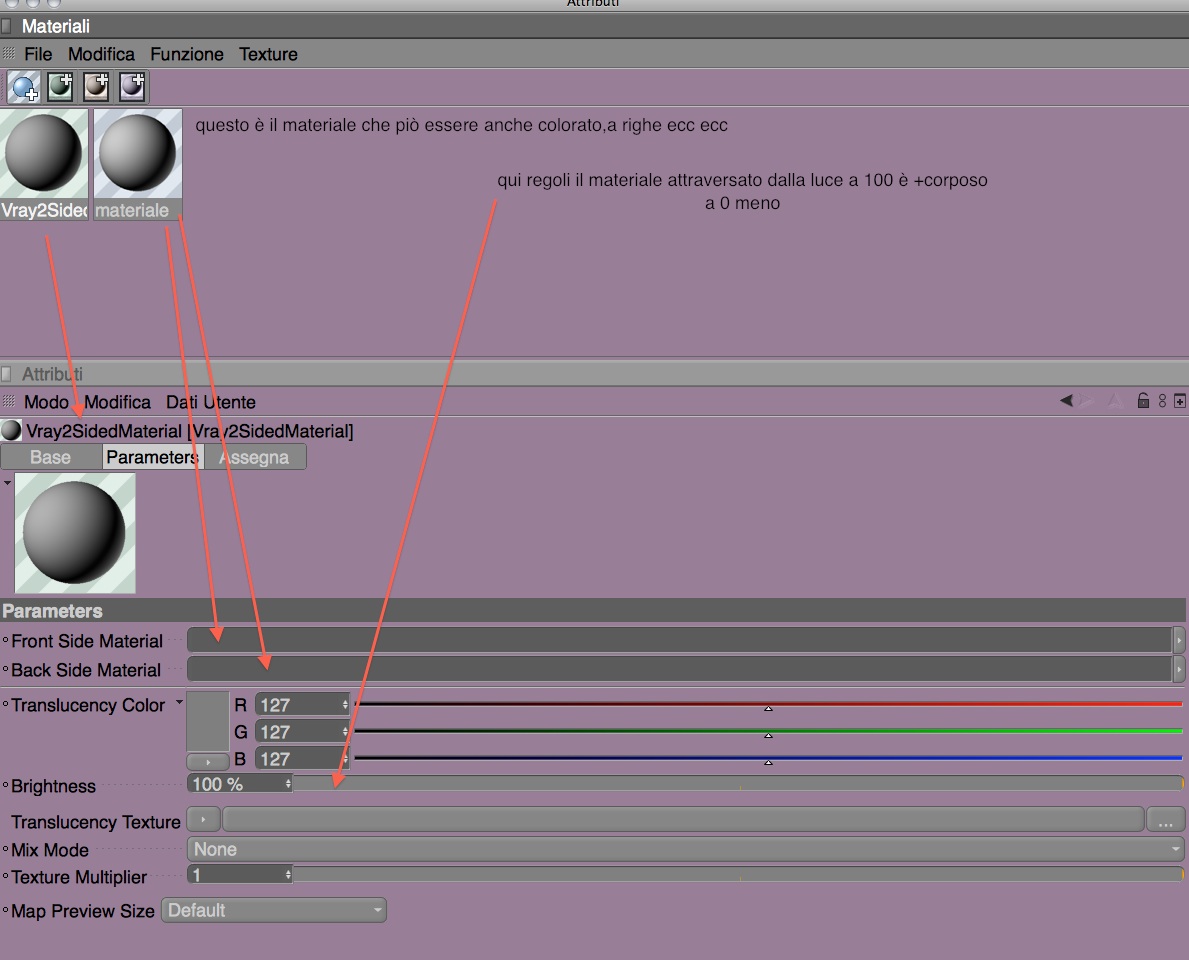Click the two-circles icon beside the padlock
The height and width of the screenshot is (960, 1189).
(x=1162, y=401)
